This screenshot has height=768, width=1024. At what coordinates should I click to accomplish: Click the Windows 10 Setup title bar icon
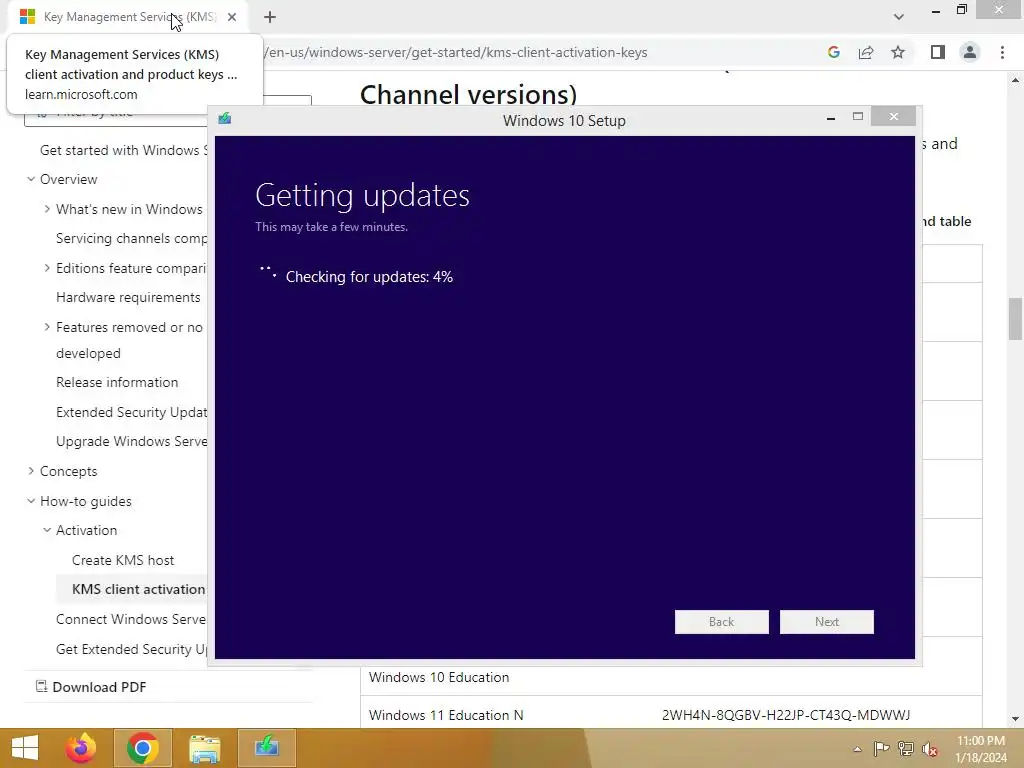(225, 118)
